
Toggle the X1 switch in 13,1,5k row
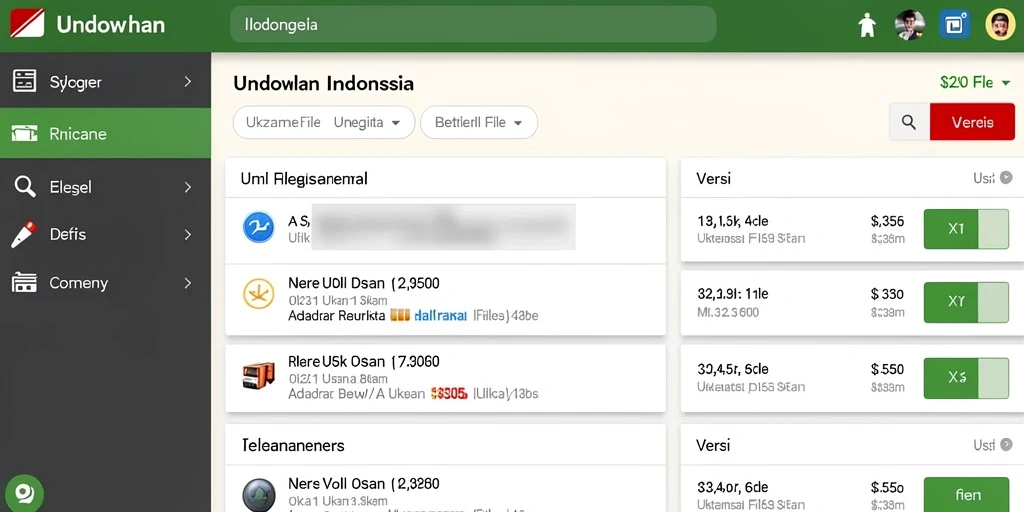(966, 229)
